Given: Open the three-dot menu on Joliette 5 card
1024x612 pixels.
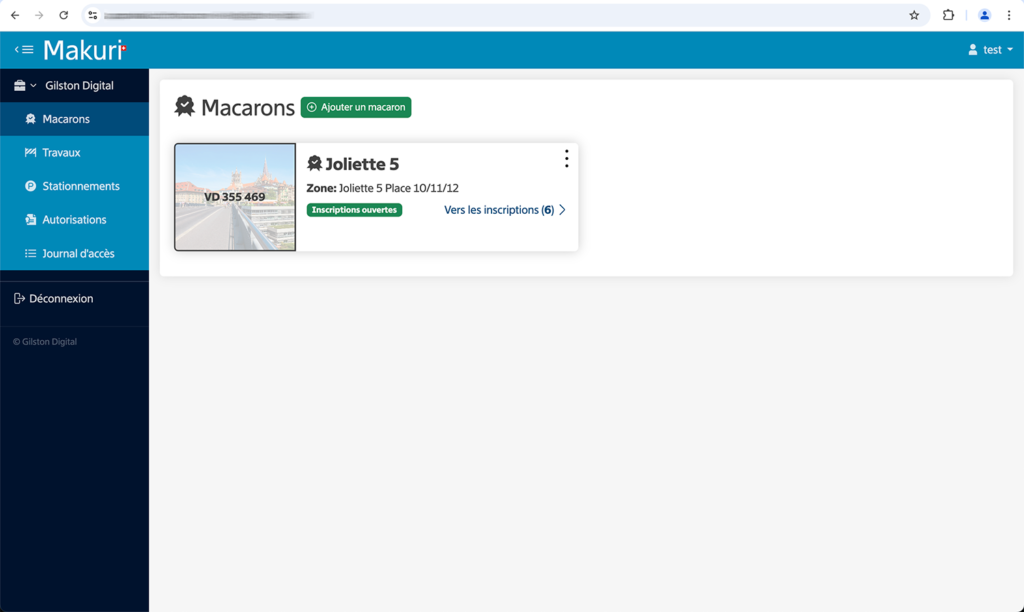Looking at the screenshot, I should pyautogui.click(x=566, y=159).
